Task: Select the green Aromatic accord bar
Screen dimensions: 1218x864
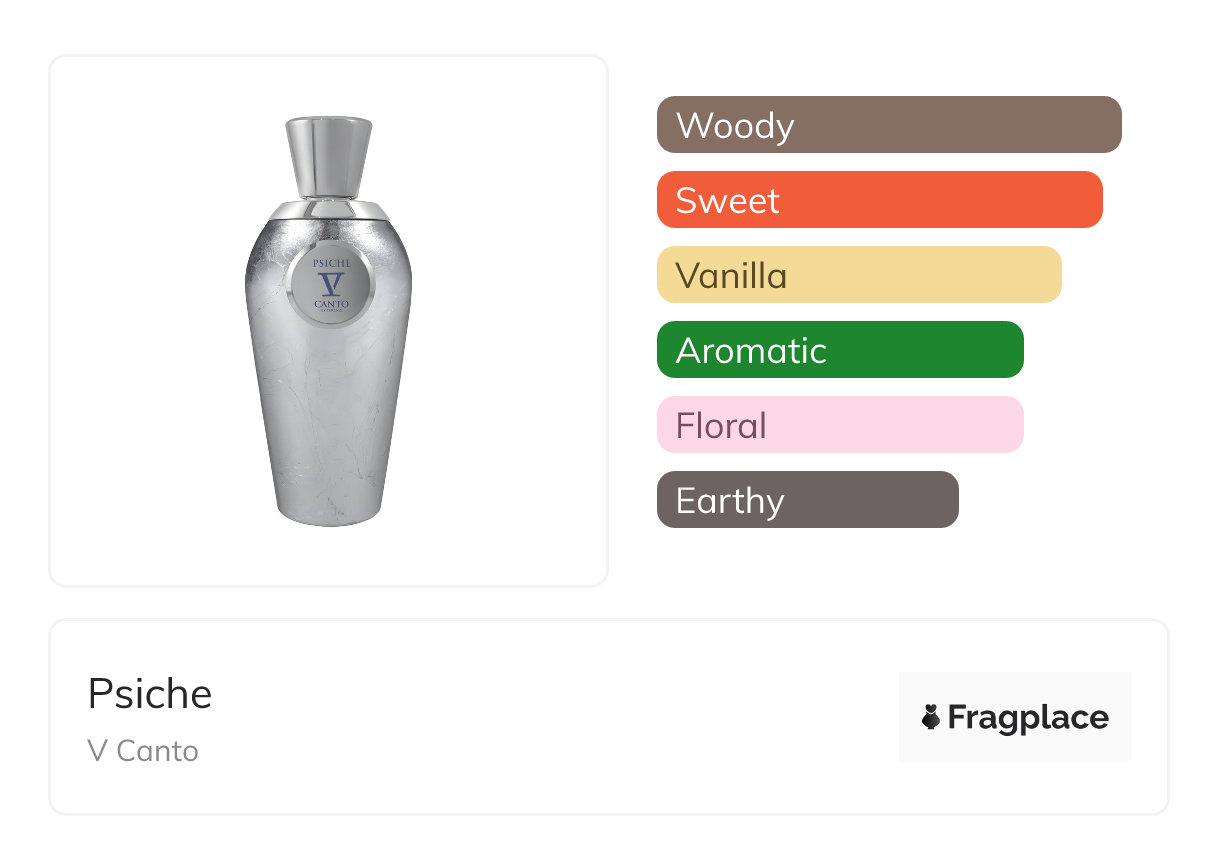Action: (839, 350)
